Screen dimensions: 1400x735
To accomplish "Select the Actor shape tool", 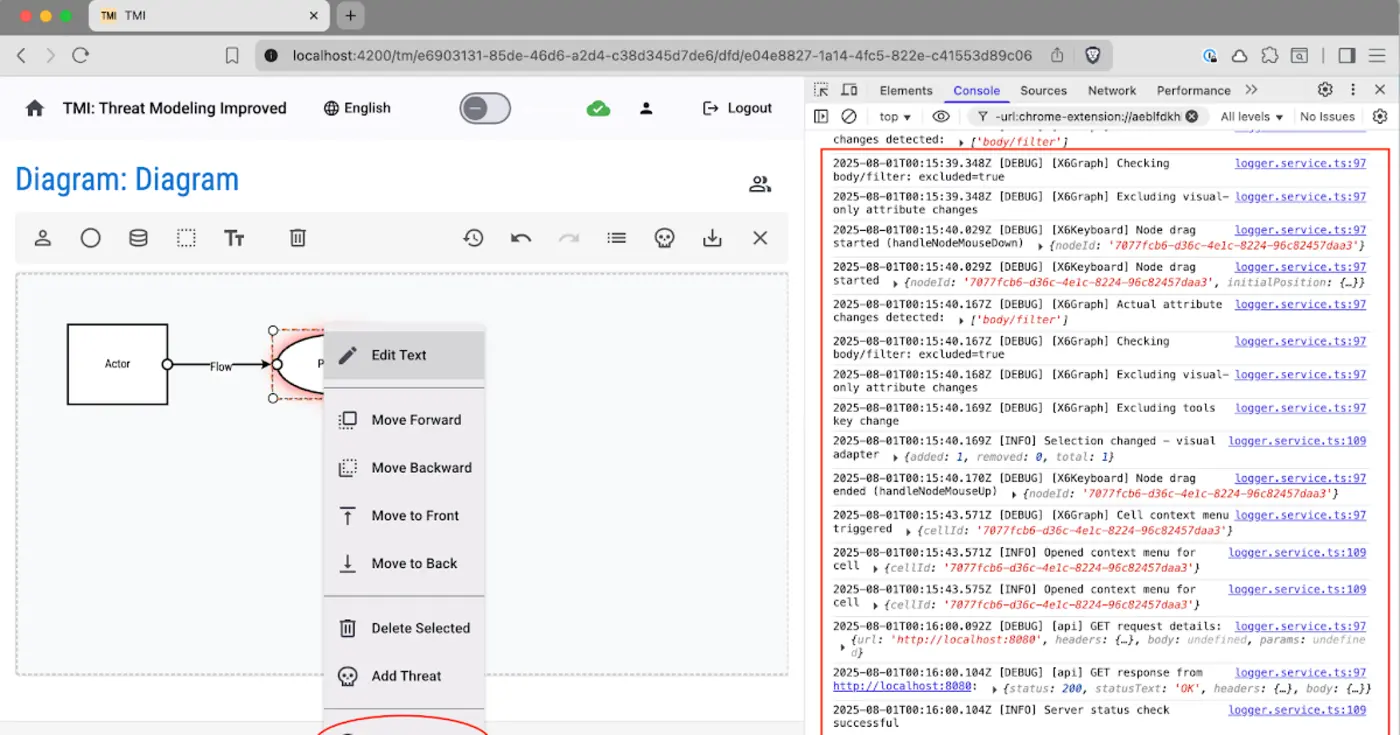I will [x=43, y=238].
